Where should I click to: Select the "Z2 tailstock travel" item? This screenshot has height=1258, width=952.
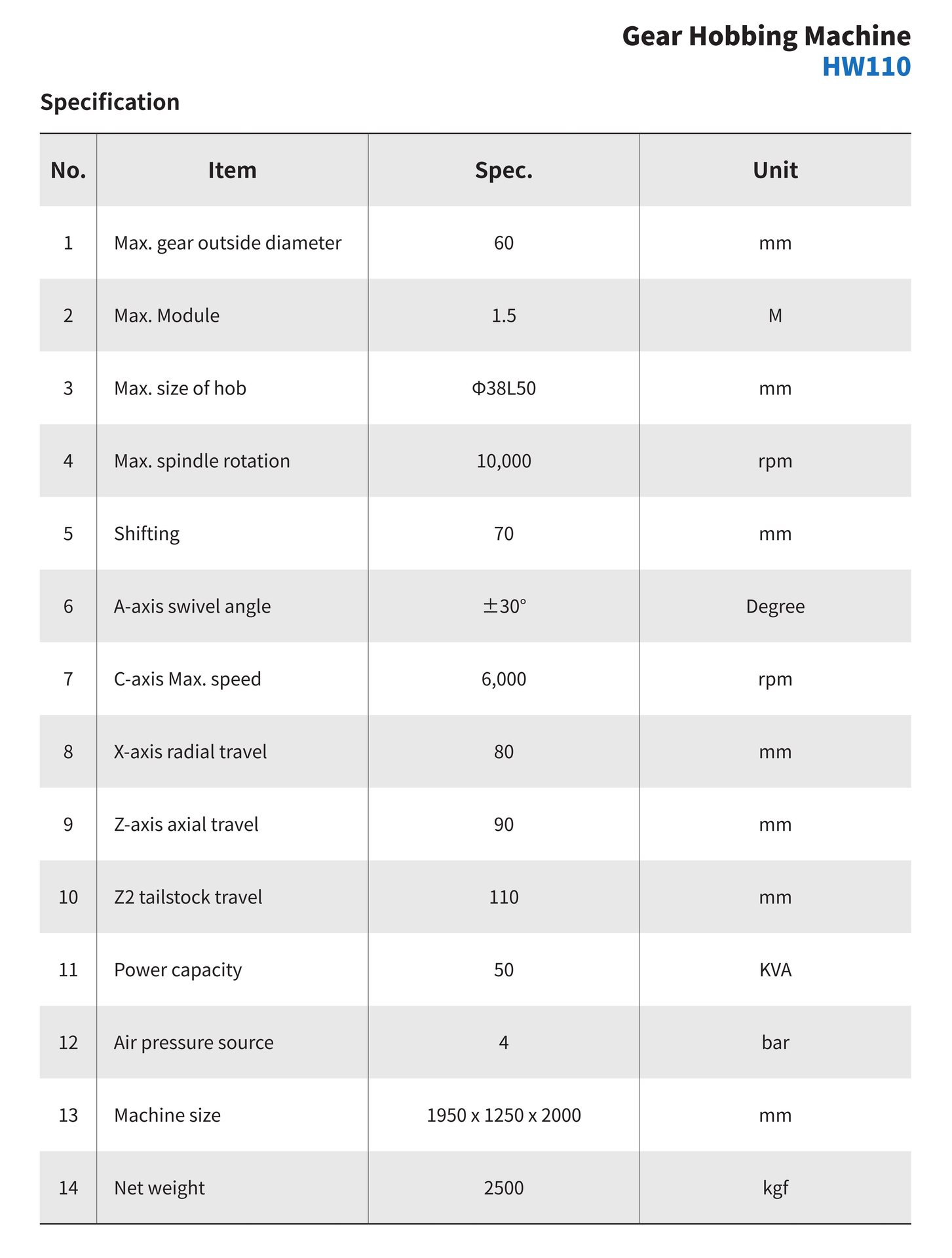click(x=188, y=897)
